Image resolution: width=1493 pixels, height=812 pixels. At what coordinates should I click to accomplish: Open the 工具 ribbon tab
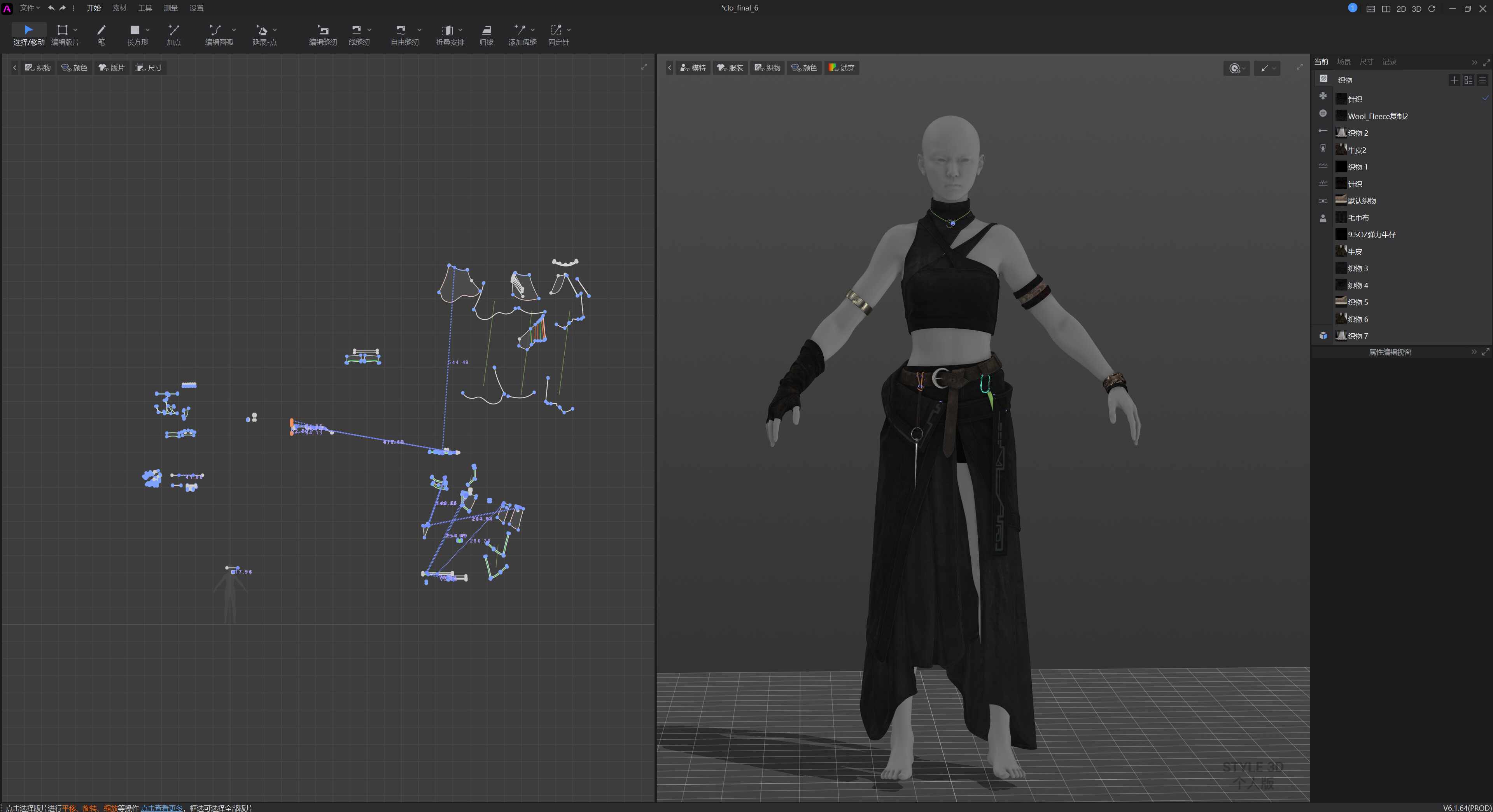(145, 8)
